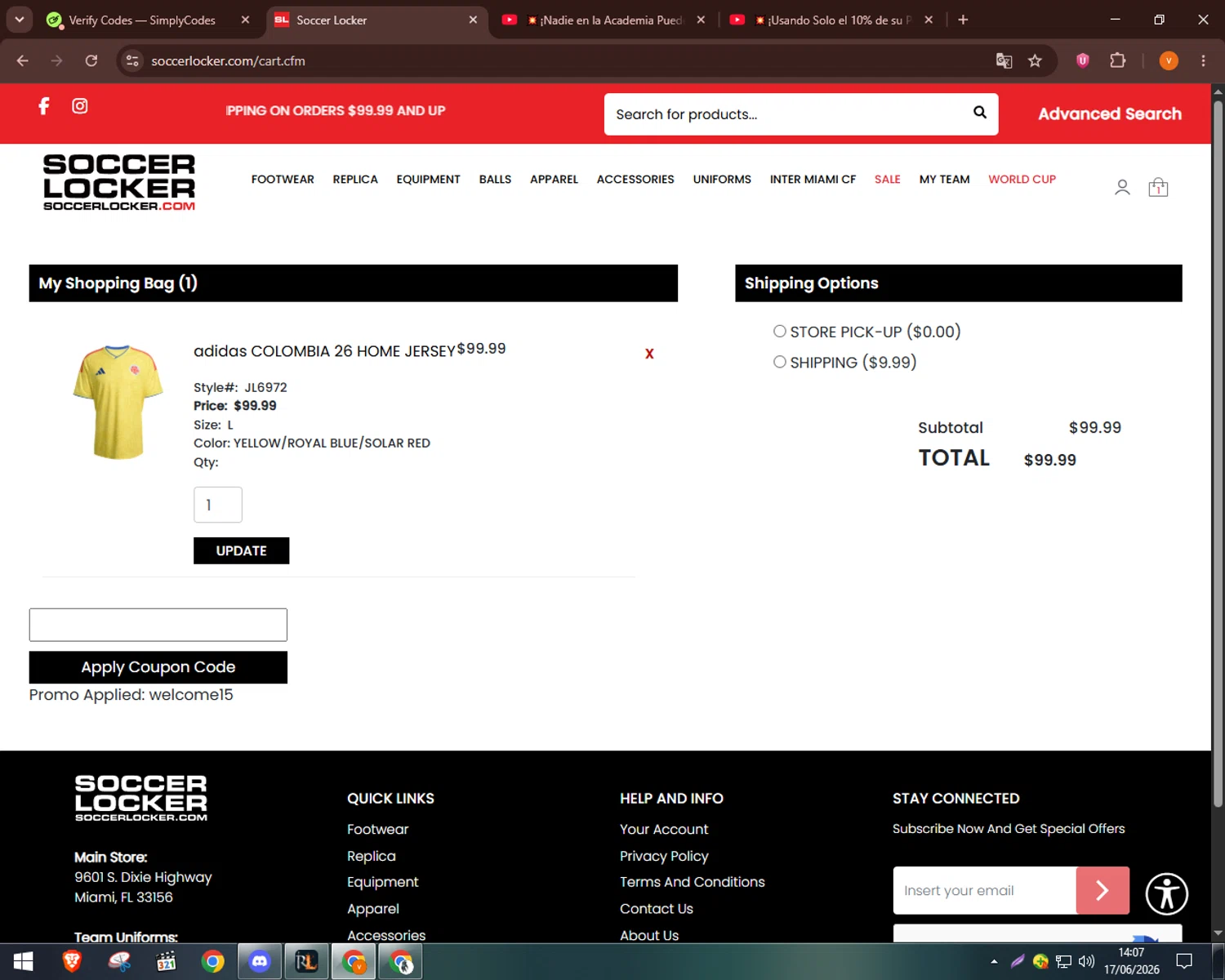Open the FOOTWEAR menu
The height and width of the screenshot is (980, 1225).
[x=283, y=179]
